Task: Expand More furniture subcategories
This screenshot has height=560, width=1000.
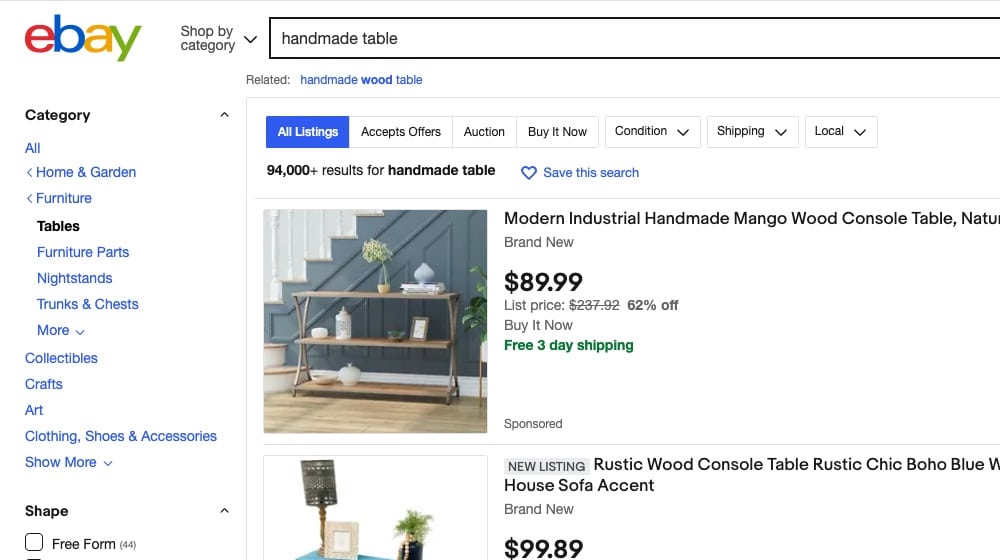Action: [x=61, y=330]
